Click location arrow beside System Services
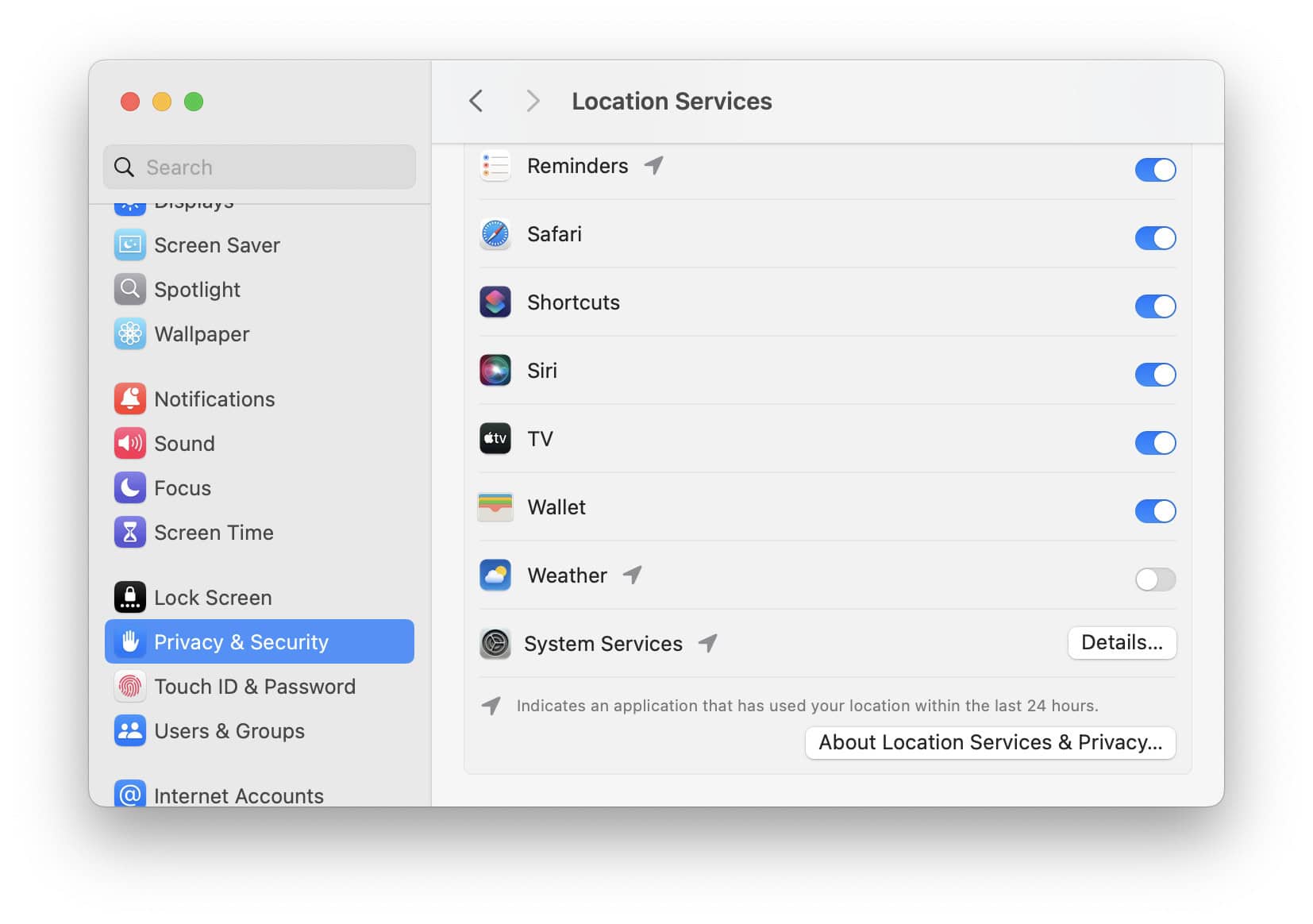The image size is (1313, 924). coord(707,643)
